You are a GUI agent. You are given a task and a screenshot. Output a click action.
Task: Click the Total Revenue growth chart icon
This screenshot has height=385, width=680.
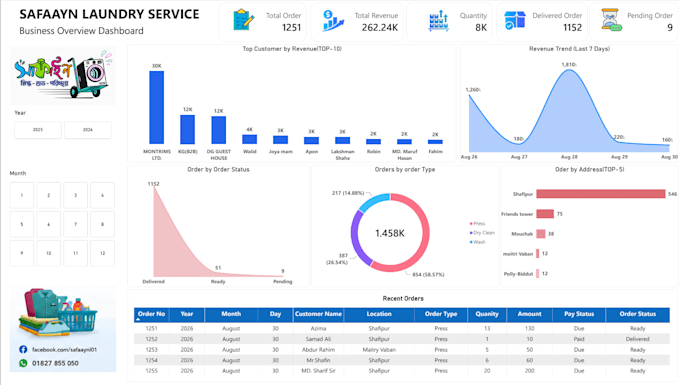(333, 20)
